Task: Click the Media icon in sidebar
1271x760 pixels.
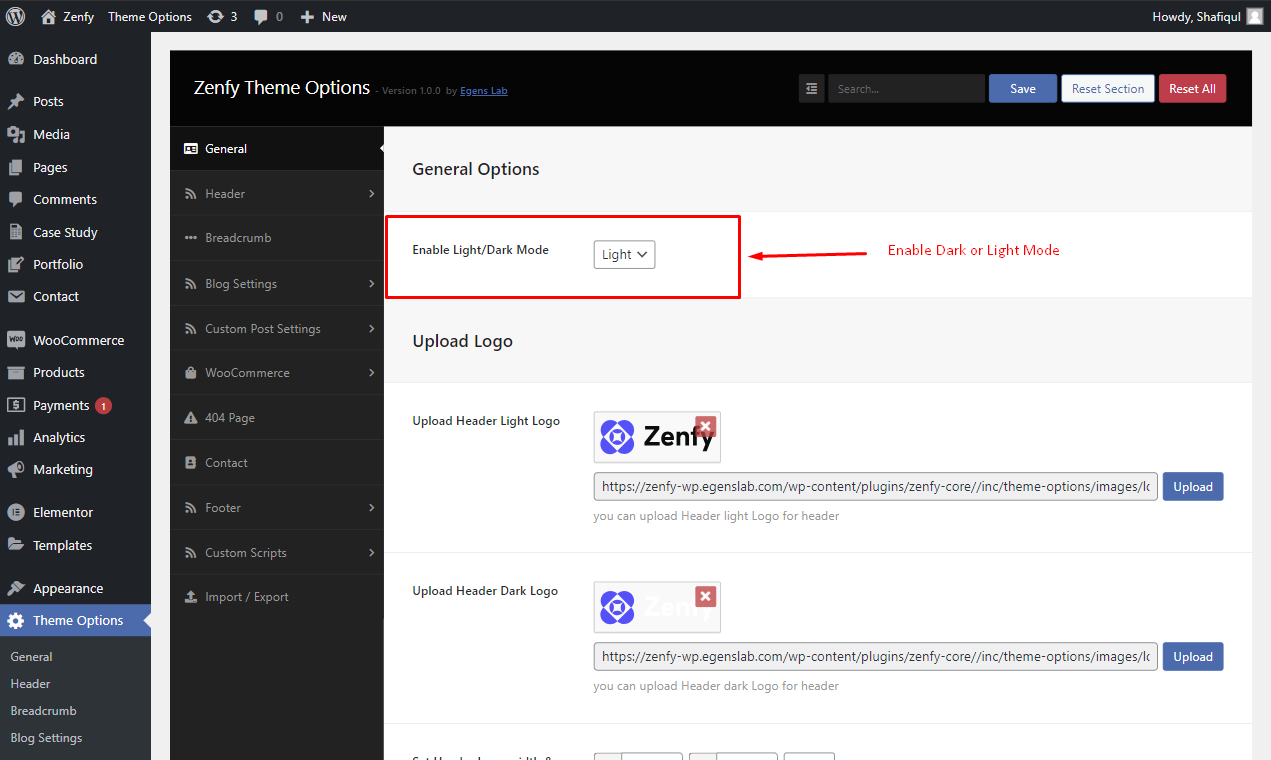Action: pyautogui.click(x=15, y=134)
